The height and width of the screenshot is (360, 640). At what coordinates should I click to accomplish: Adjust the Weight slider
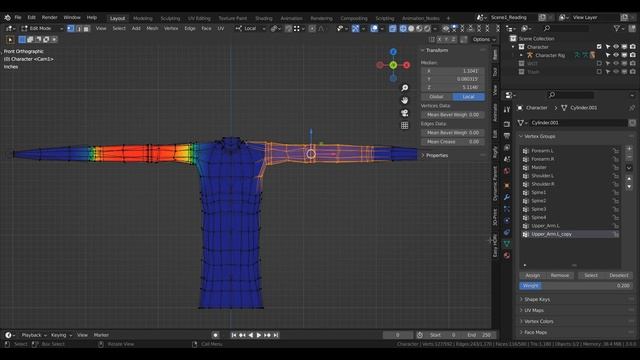pos(576,286)
